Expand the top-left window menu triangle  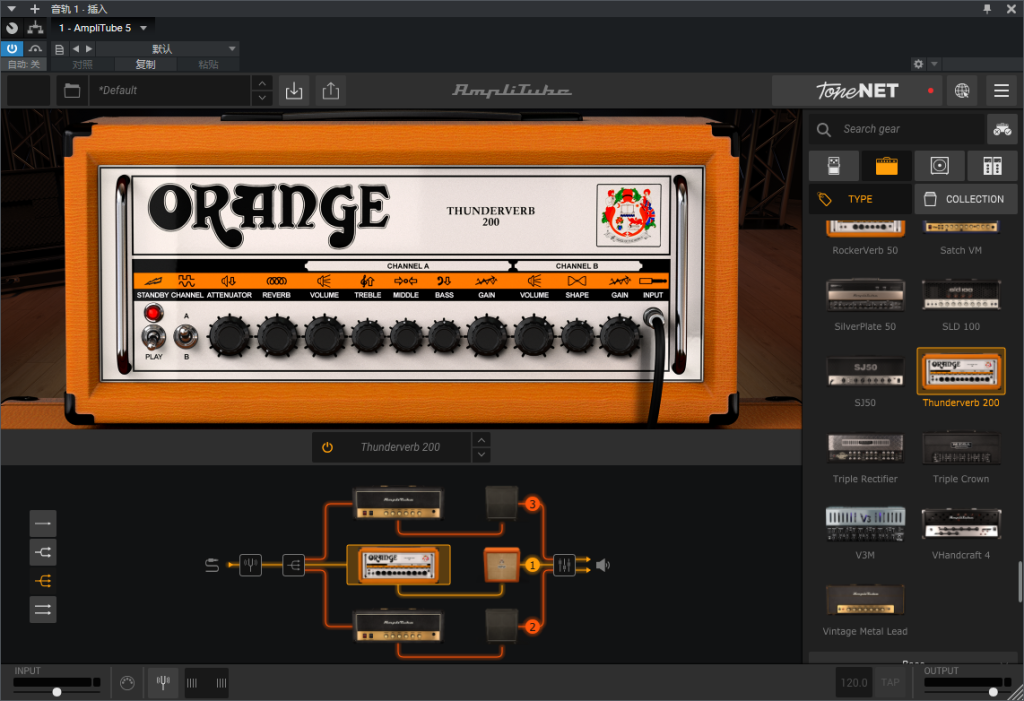tap(11, 8)
